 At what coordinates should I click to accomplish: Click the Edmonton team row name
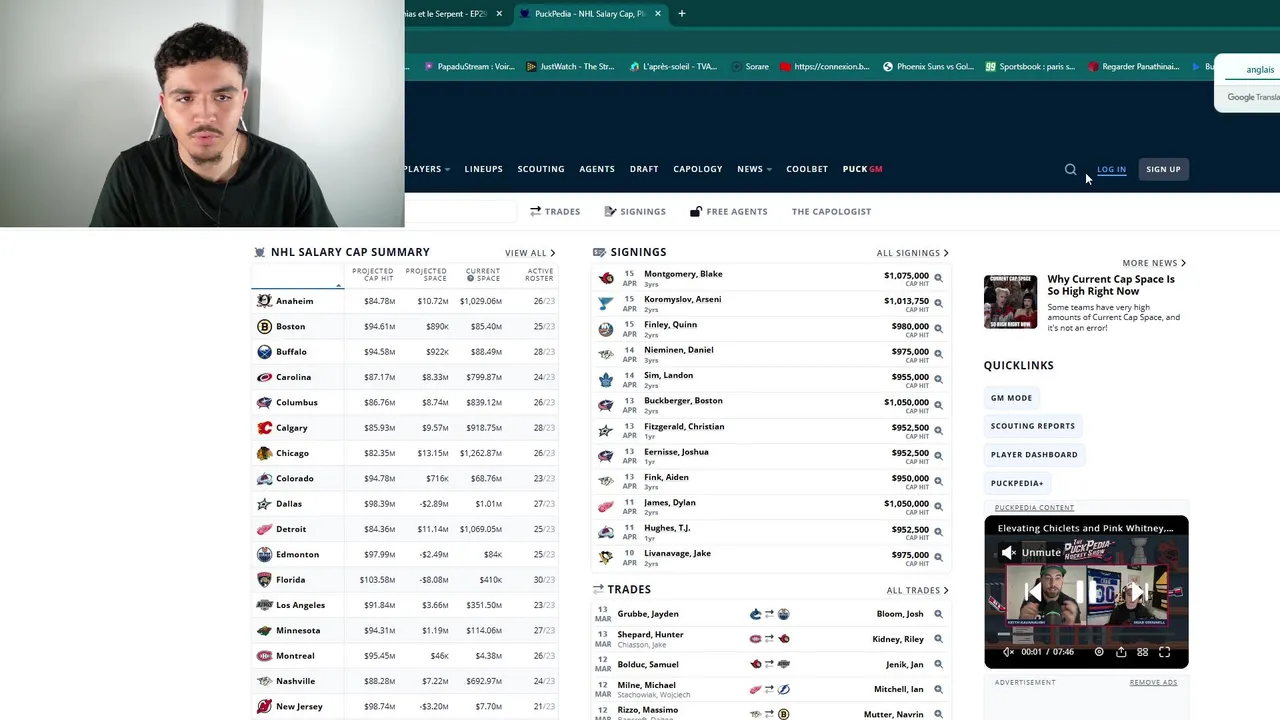pyautogui.click(x=297, y=554)
